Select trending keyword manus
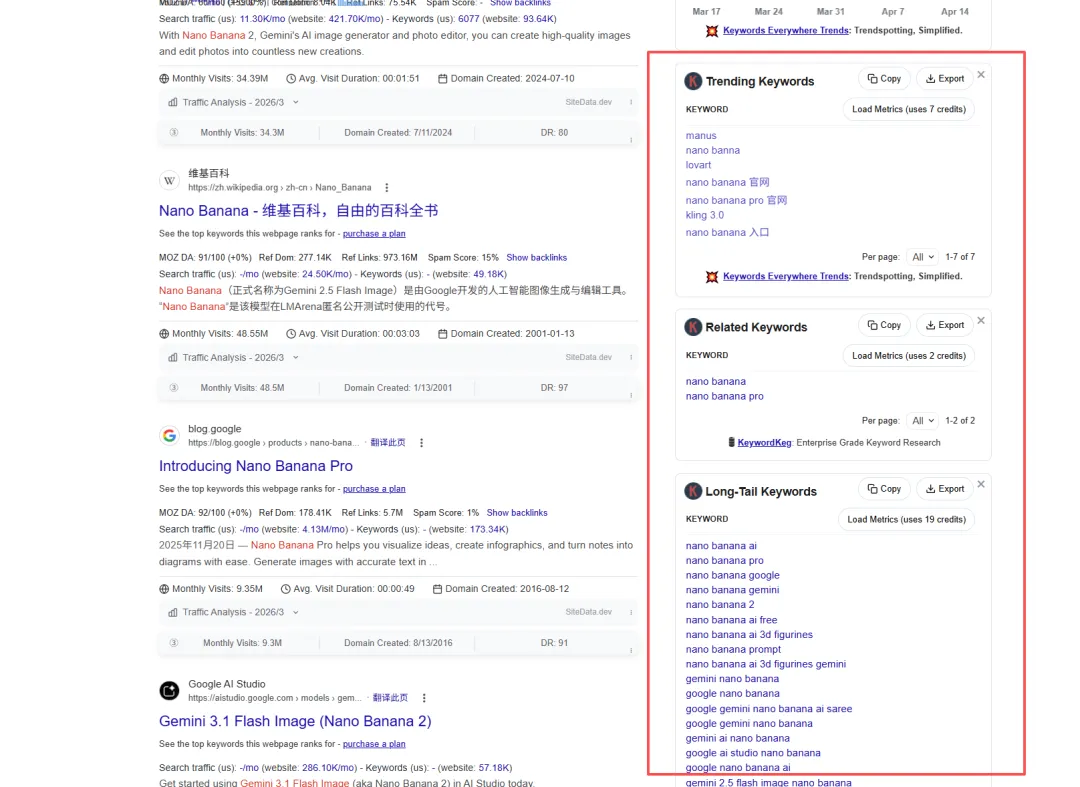The height and width of the screenshot is (787, 1080). click(x=700, y=136)
